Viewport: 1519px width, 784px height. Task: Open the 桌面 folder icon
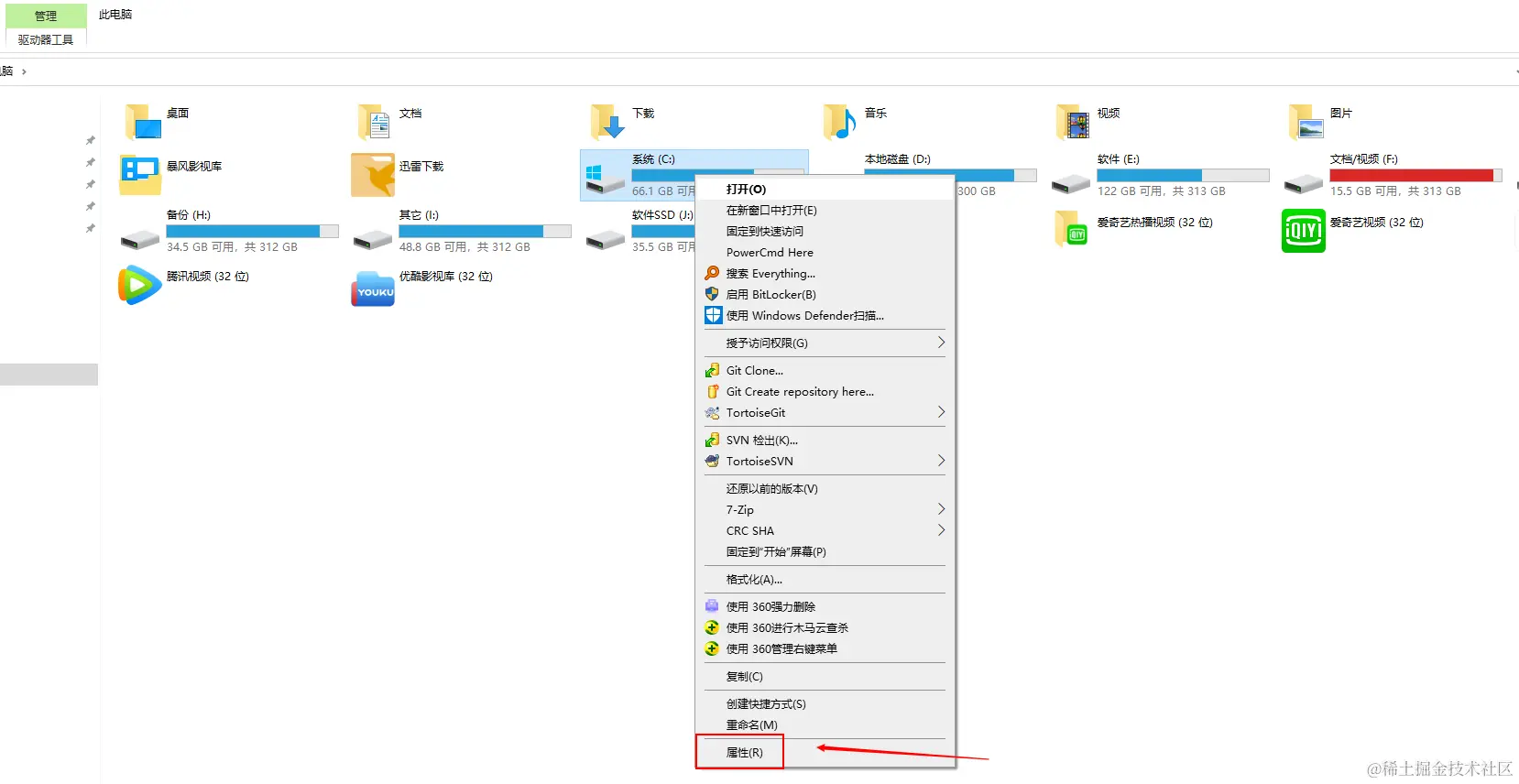[x=142, y=121]
